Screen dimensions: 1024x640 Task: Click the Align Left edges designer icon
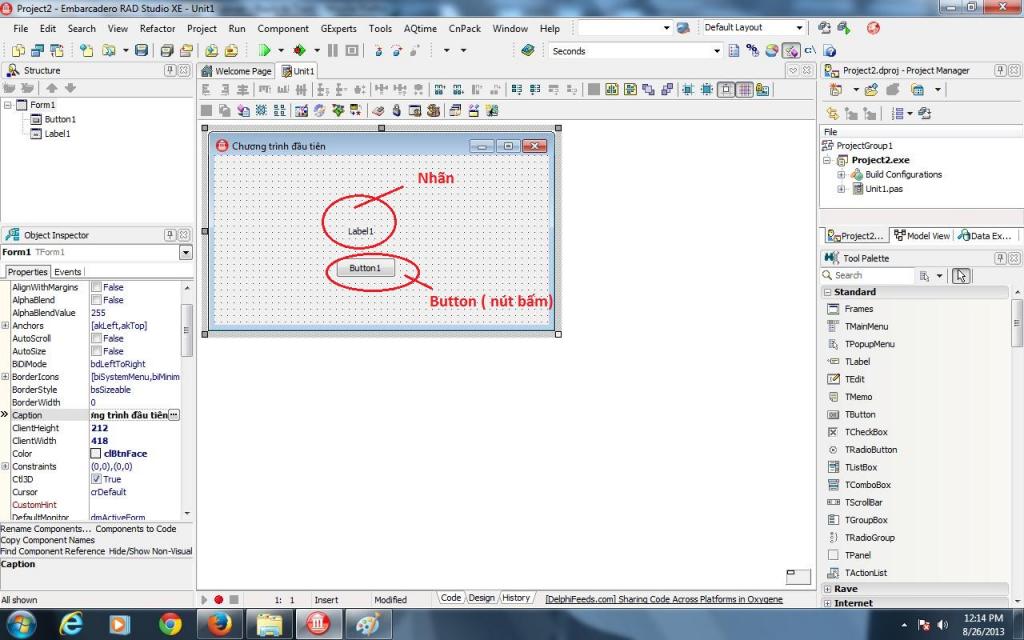point(206,89)
